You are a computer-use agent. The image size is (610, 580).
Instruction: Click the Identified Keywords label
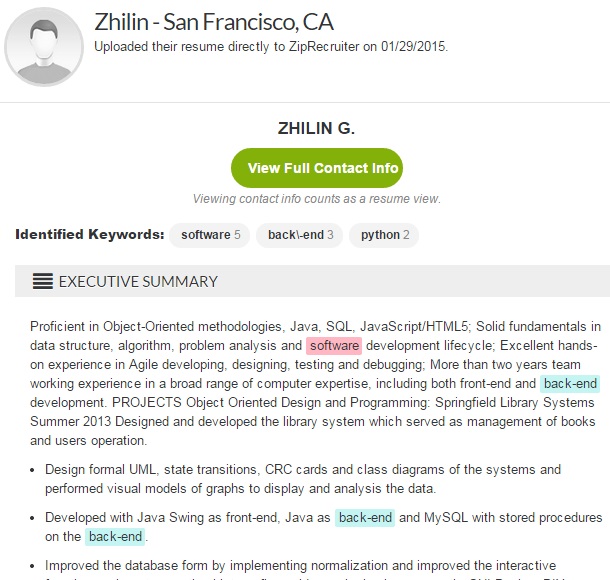[90, 235]
